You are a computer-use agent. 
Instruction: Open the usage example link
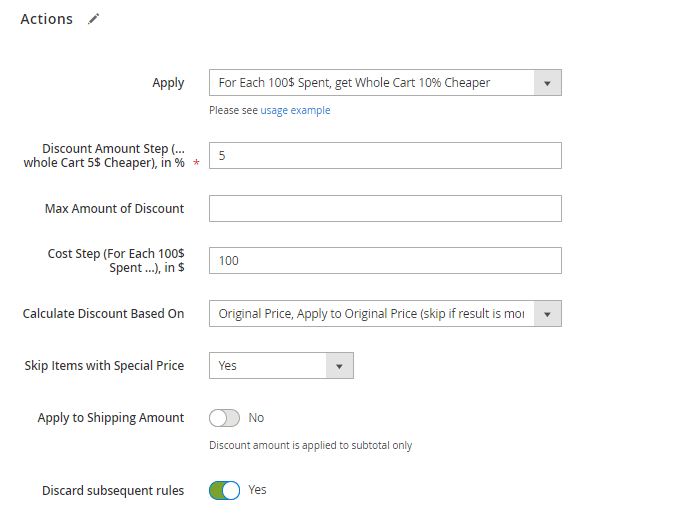(295, 110)
